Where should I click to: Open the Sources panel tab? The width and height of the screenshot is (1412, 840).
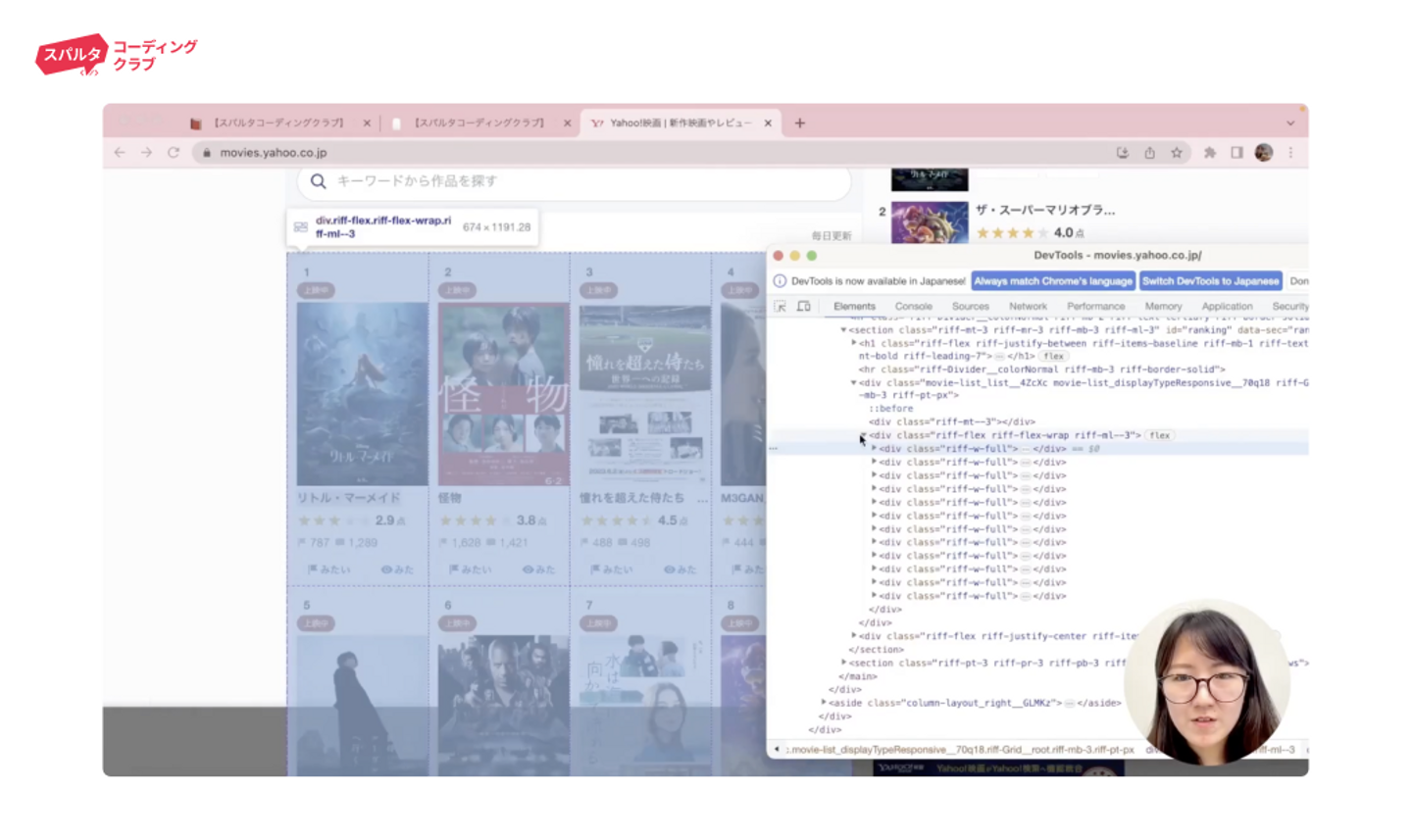(970, 307)
